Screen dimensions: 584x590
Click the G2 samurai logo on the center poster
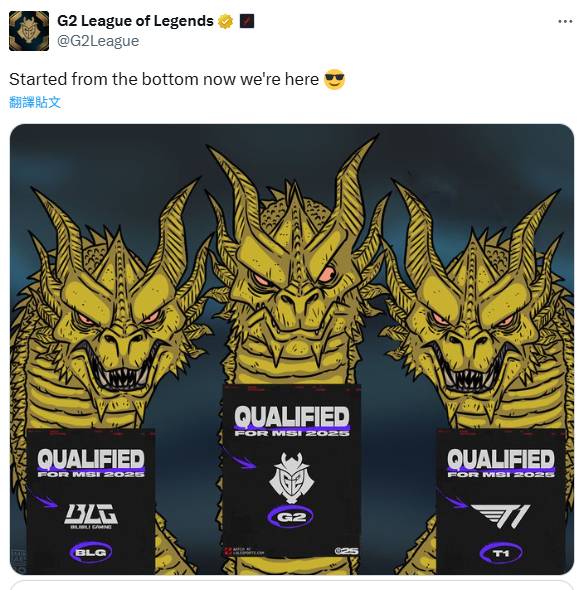tap(292, 477)
